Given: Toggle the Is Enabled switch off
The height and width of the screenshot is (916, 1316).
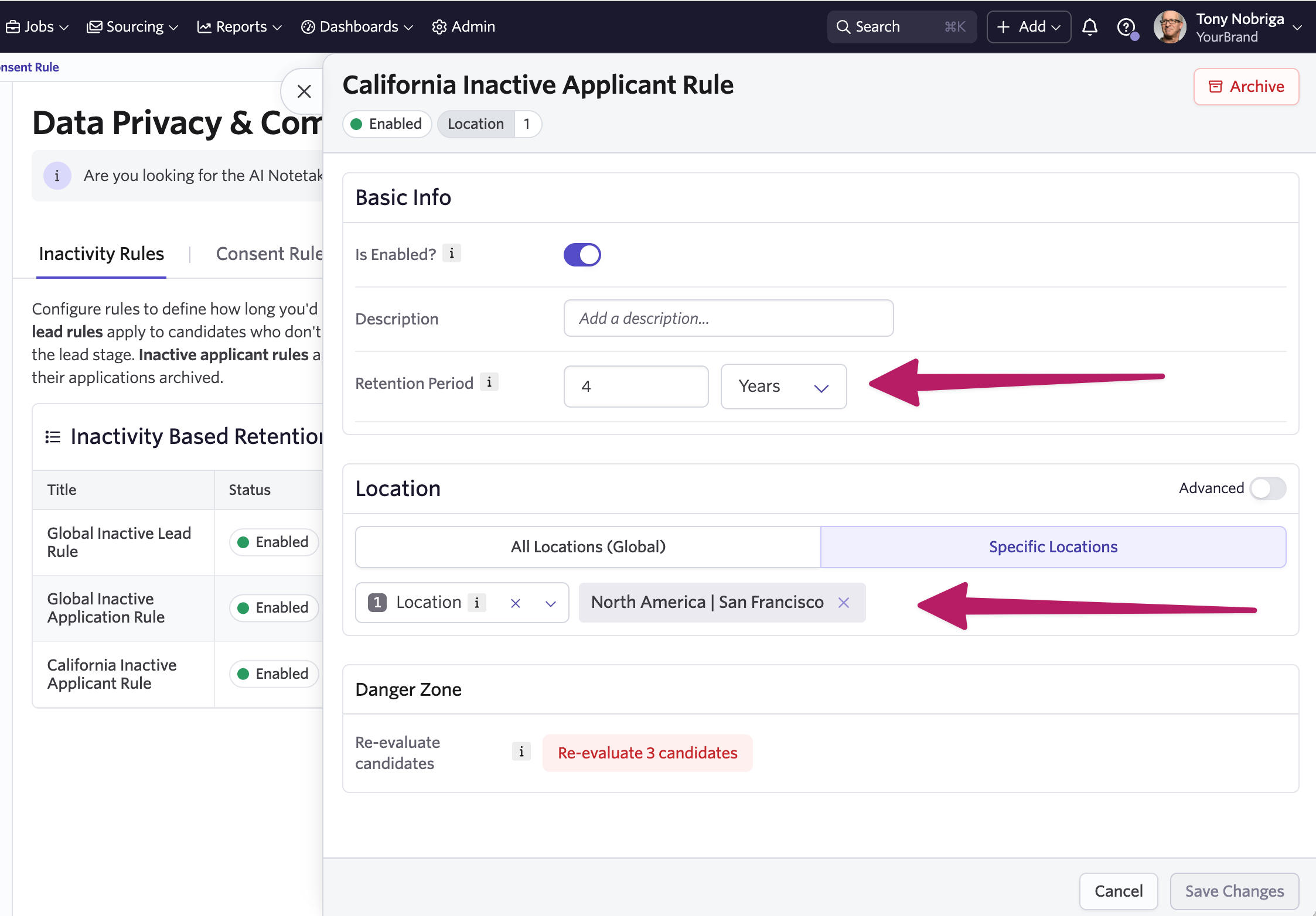Looking at the screenshot, I should 582,255.
